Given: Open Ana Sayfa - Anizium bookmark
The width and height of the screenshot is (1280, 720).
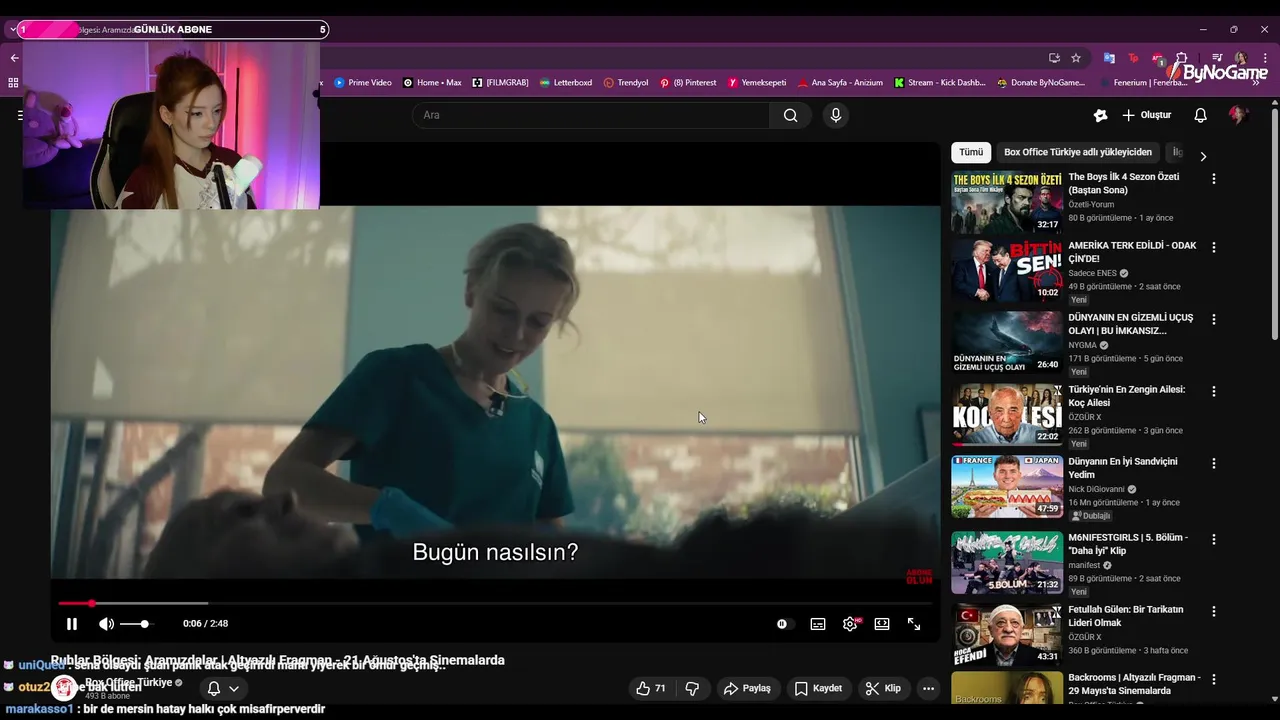Looking at the screenshot, I should [x=840, y=83].
